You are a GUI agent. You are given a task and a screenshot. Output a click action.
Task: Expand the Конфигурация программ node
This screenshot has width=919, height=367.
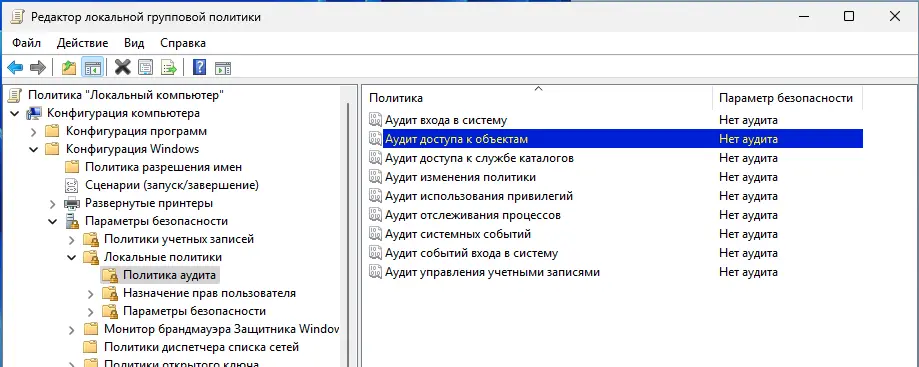(33, 131)
